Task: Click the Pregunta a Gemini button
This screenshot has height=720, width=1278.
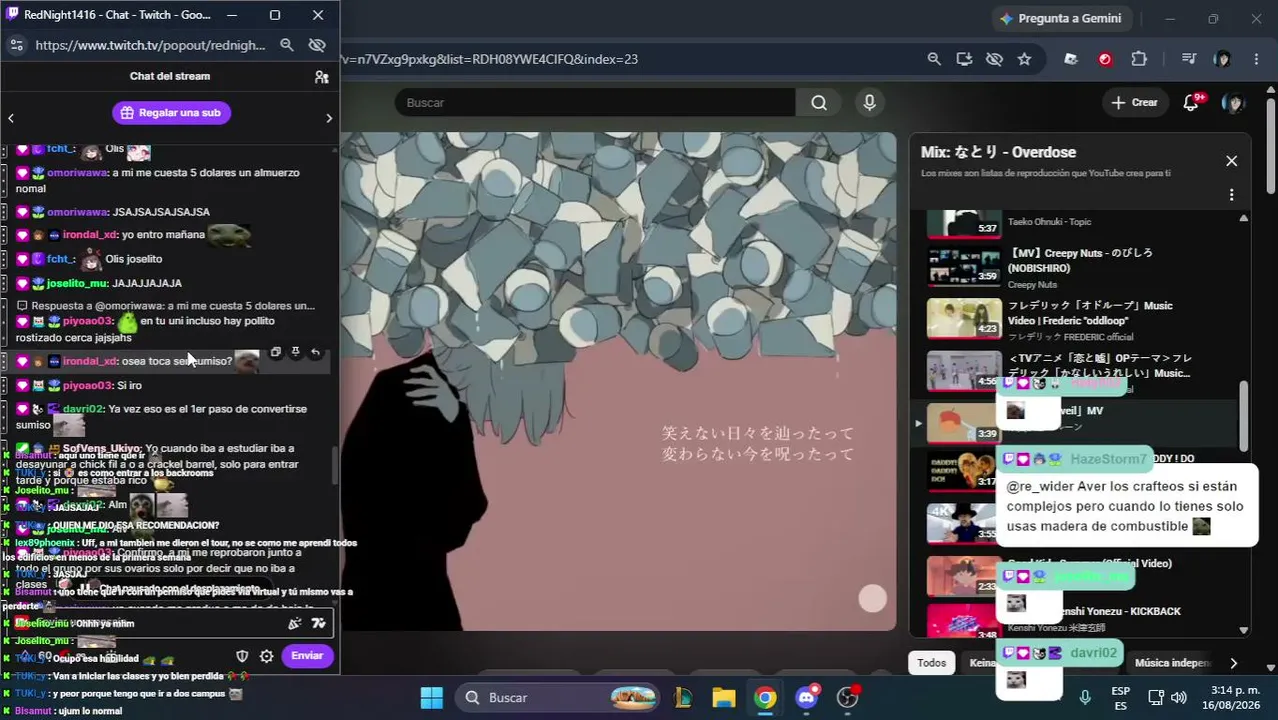Action: [x=1060, y=18]
